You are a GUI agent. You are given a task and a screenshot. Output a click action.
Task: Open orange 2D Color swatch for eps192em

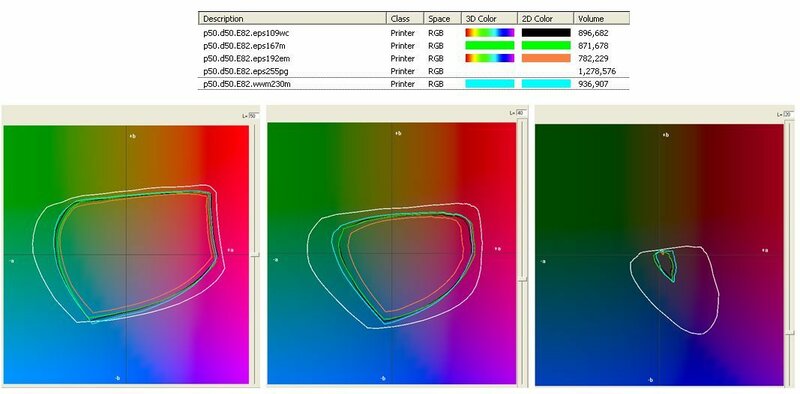coord(546,58)
